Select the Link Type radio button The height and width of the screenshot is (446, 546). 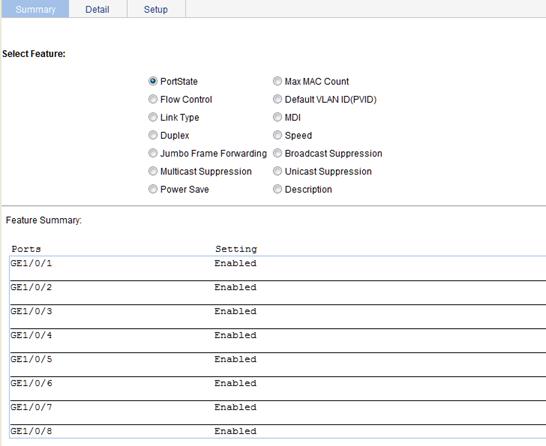153,117
